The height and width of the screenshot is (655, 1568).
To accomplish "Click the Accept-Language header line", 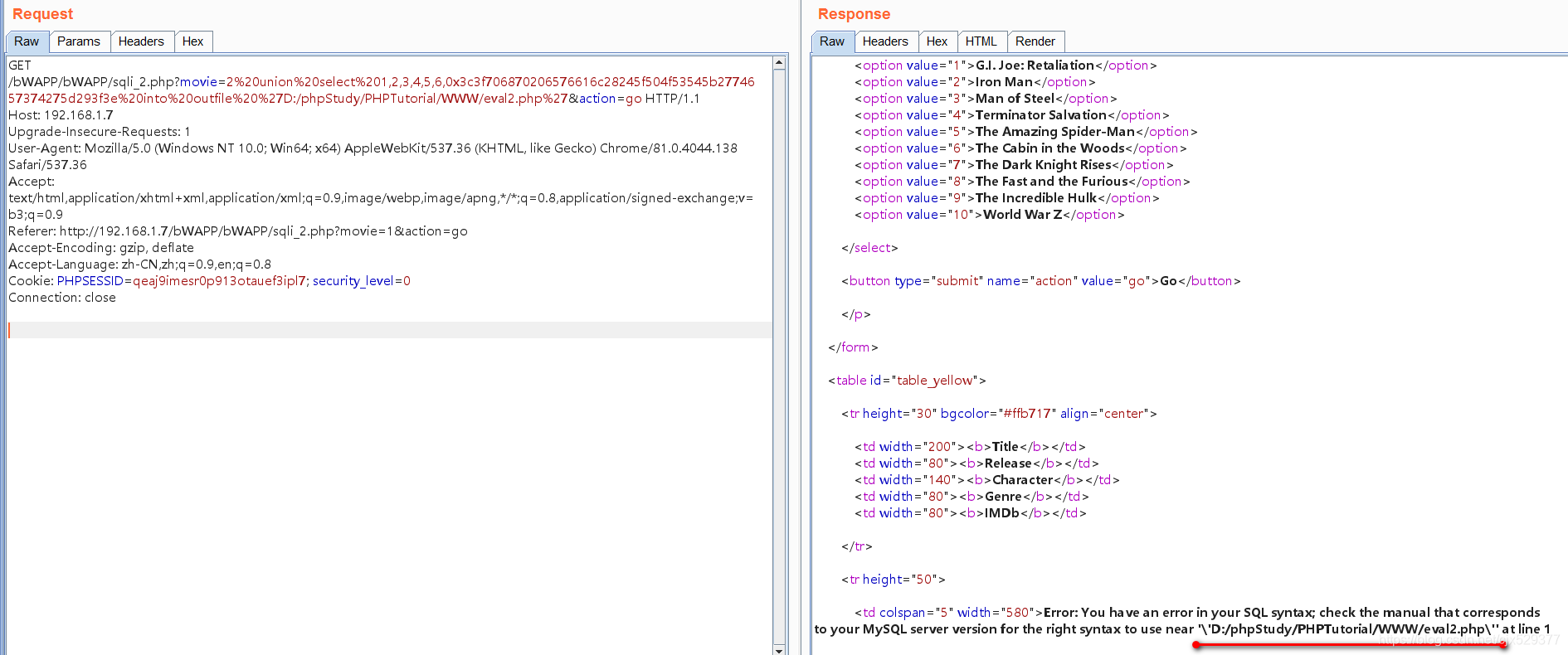I will 139,264.
